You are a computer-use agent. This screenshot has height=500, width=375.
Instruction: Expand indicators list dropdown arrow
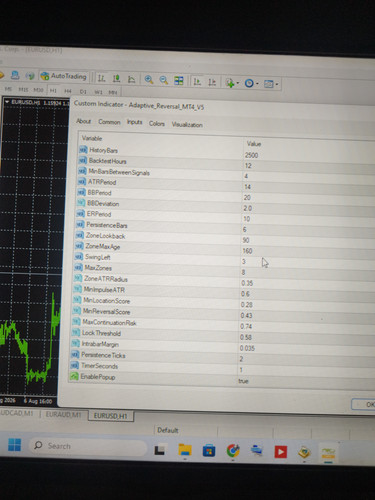[238, 83]
